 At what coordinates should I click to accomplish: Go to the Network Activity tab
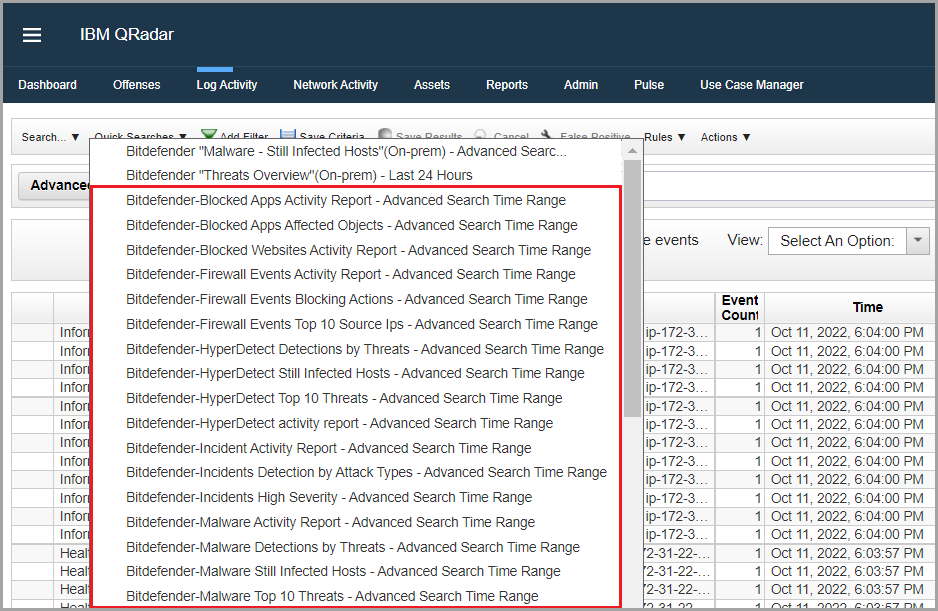pos(335,85)
